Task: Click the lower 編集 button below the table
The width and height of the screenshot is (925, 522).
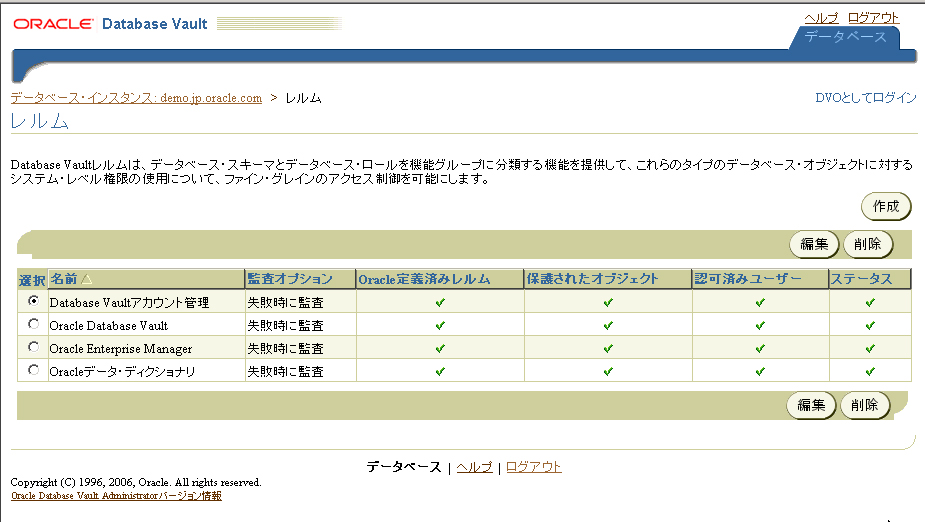Action: [x=811, y=405]
